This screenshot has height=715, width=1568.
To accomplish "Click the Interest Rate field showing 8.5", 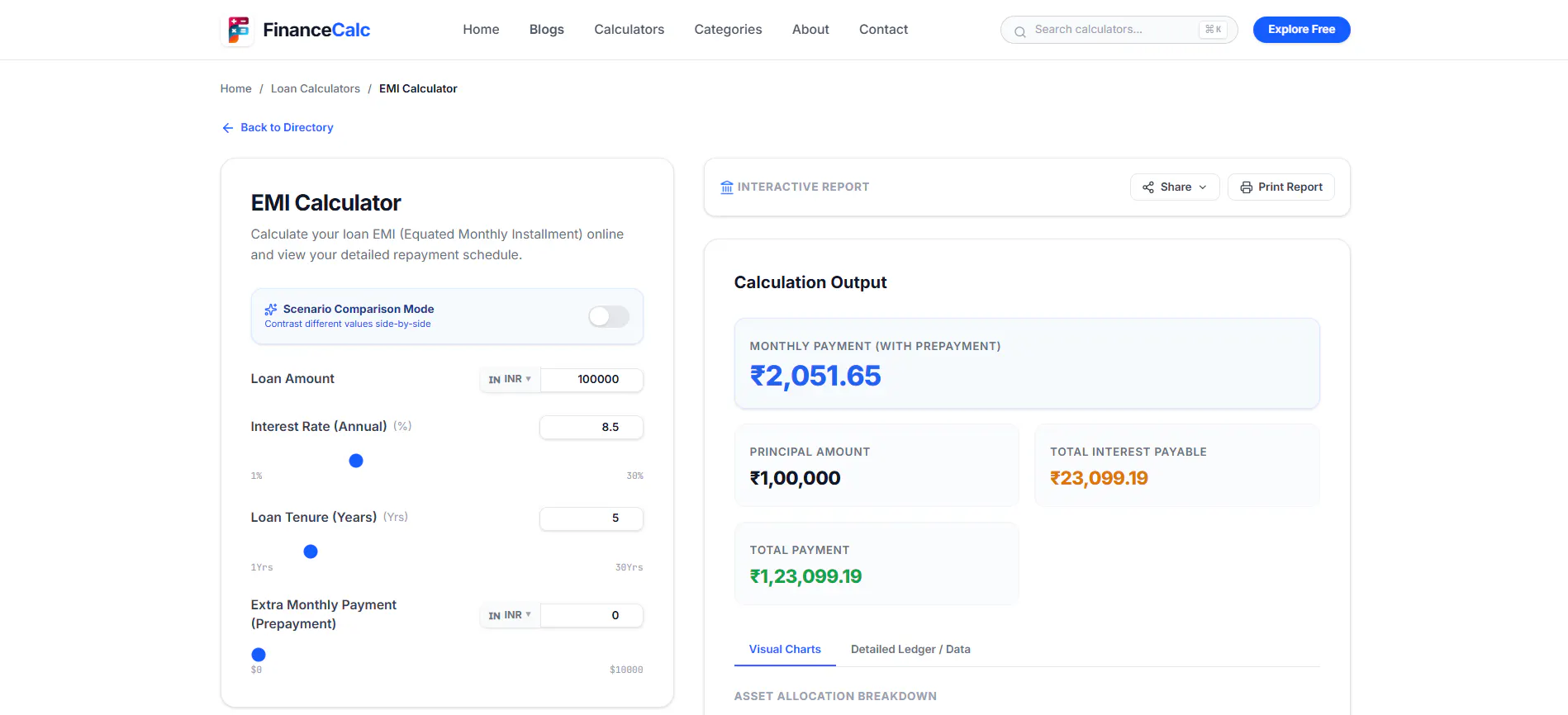I will pyautogui.click(x=592, y=427).
